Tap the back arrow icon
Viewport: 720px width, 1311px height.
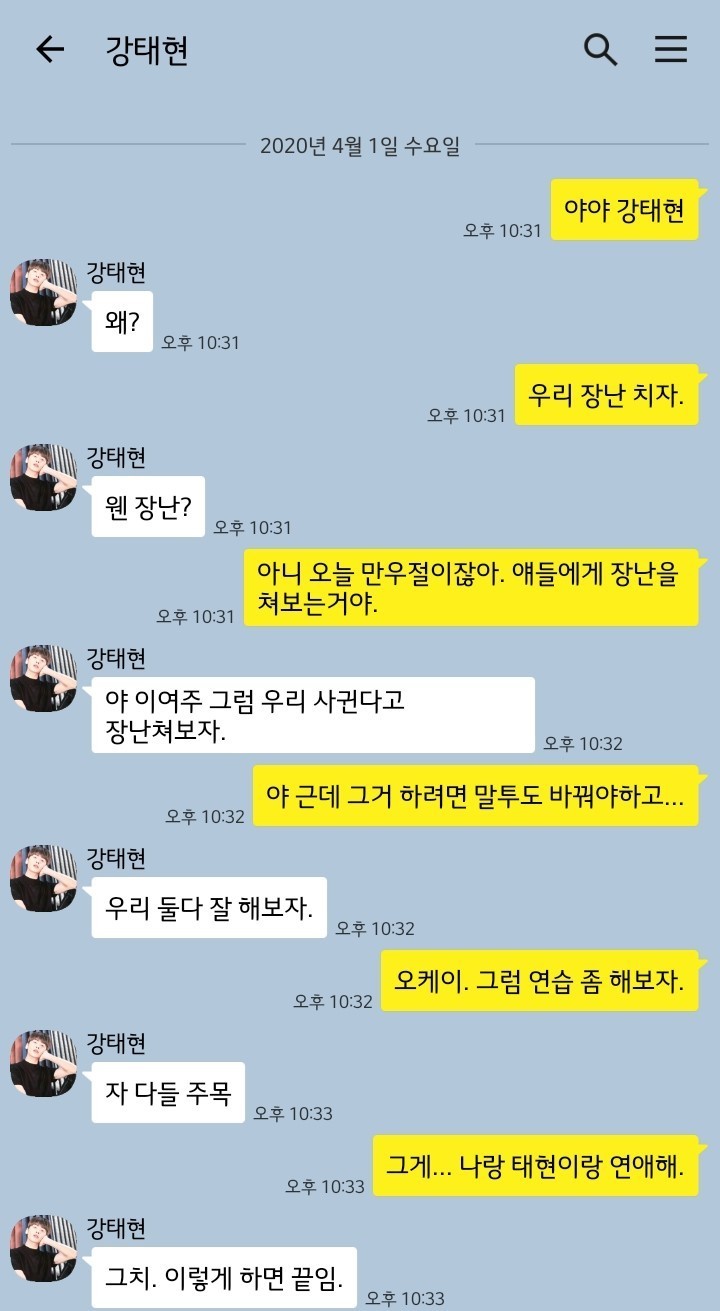click(x=49, y=50)
